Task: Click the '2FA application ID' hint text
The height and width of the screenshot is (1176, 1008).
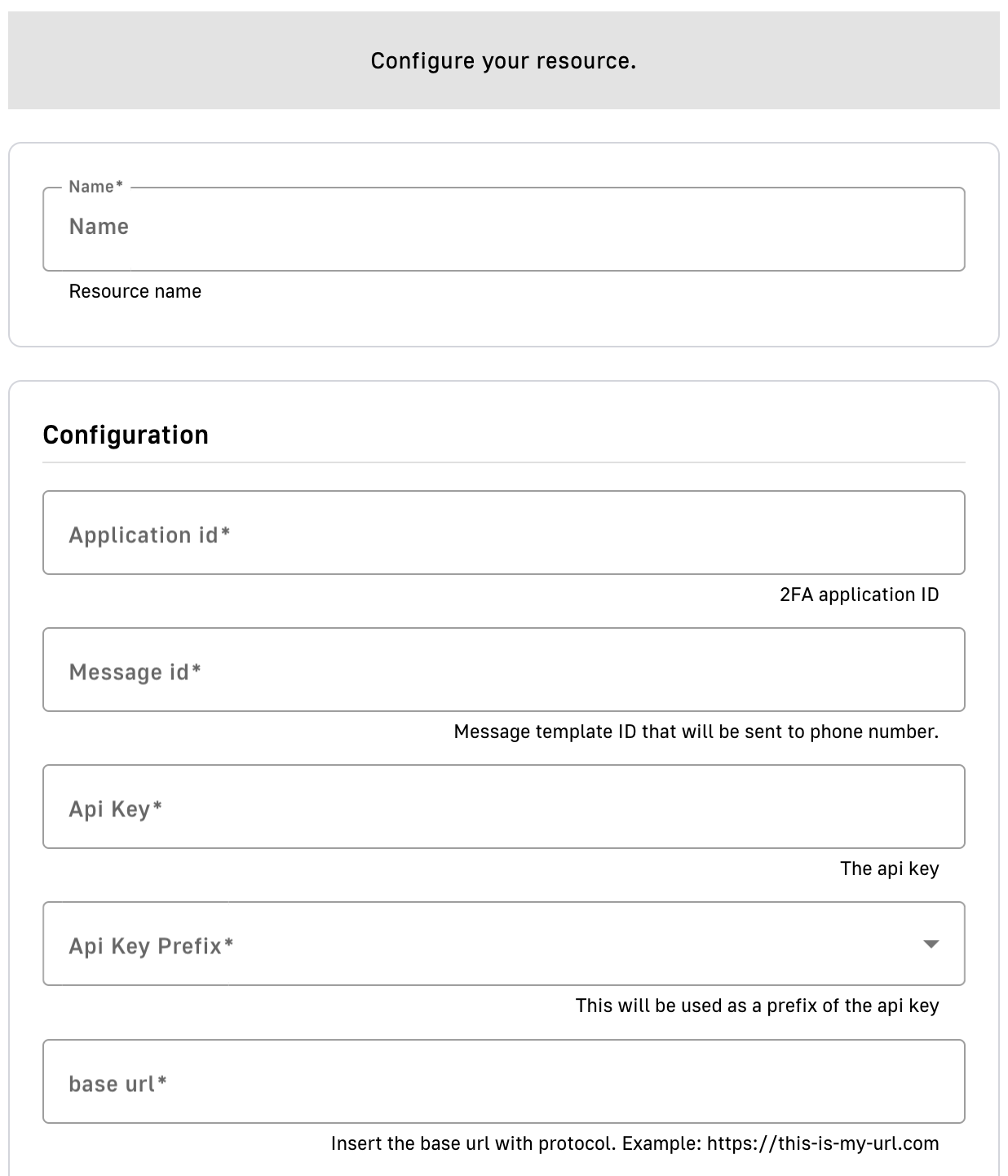Action: point(859,595)
